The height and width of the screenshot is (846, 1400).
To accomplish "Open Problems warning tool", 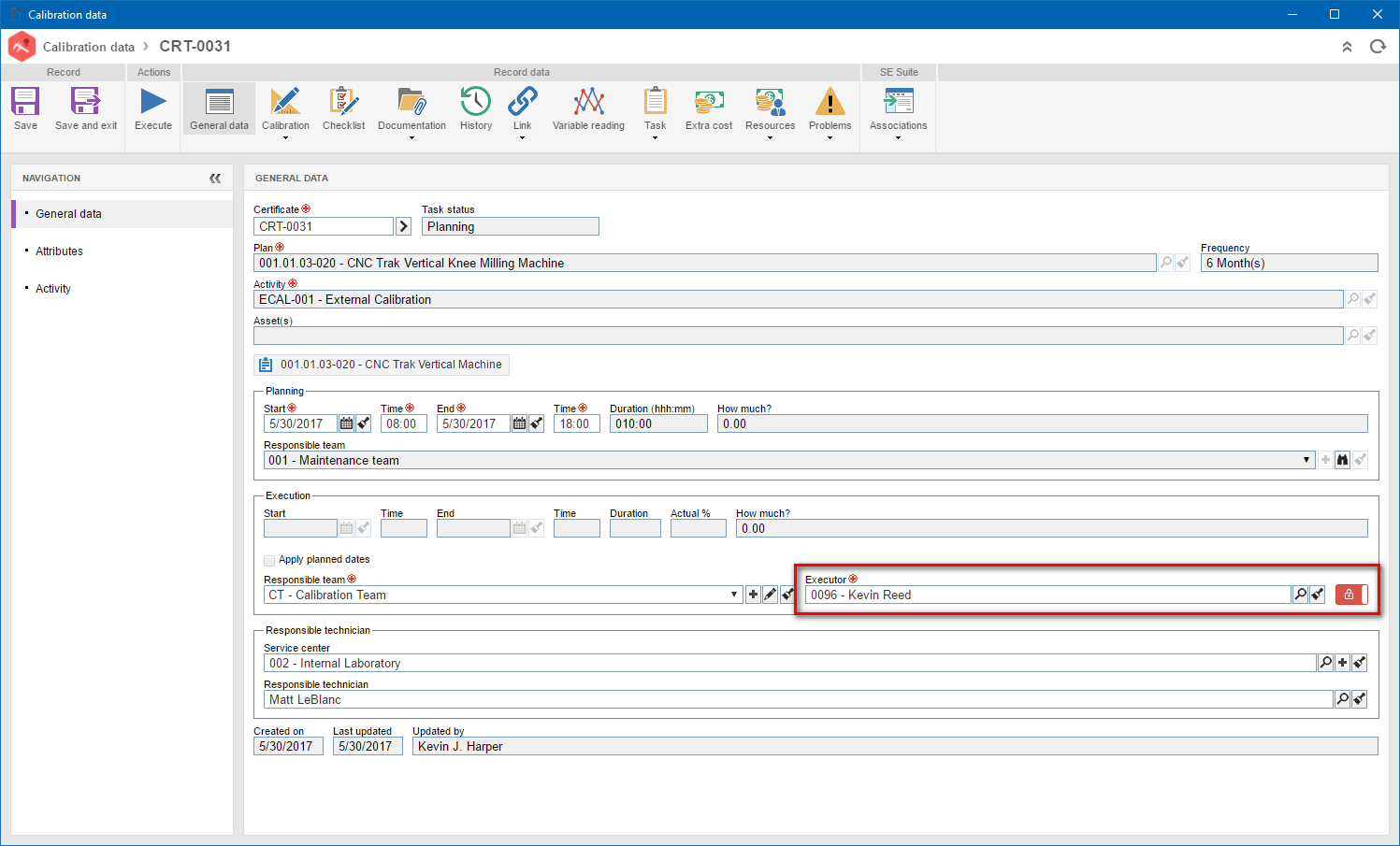I will coord(830,108).
